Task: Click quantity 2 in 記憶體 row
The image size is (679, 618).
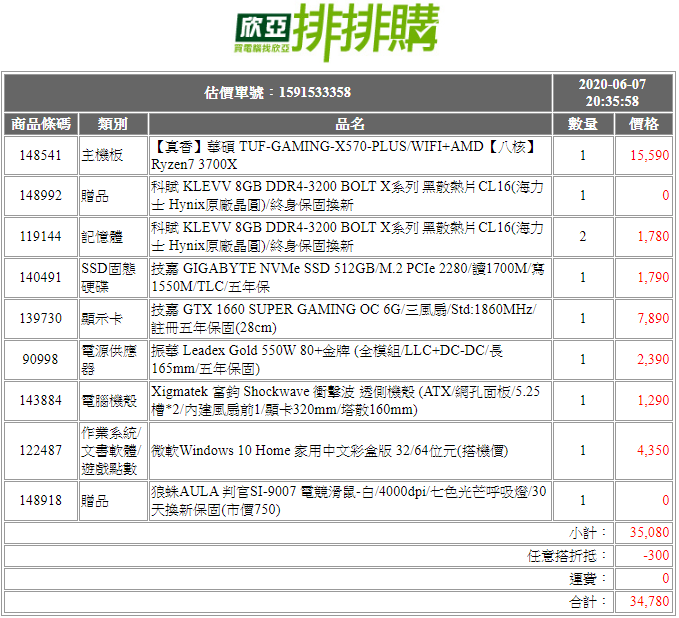Action: (x=583, y=236)
